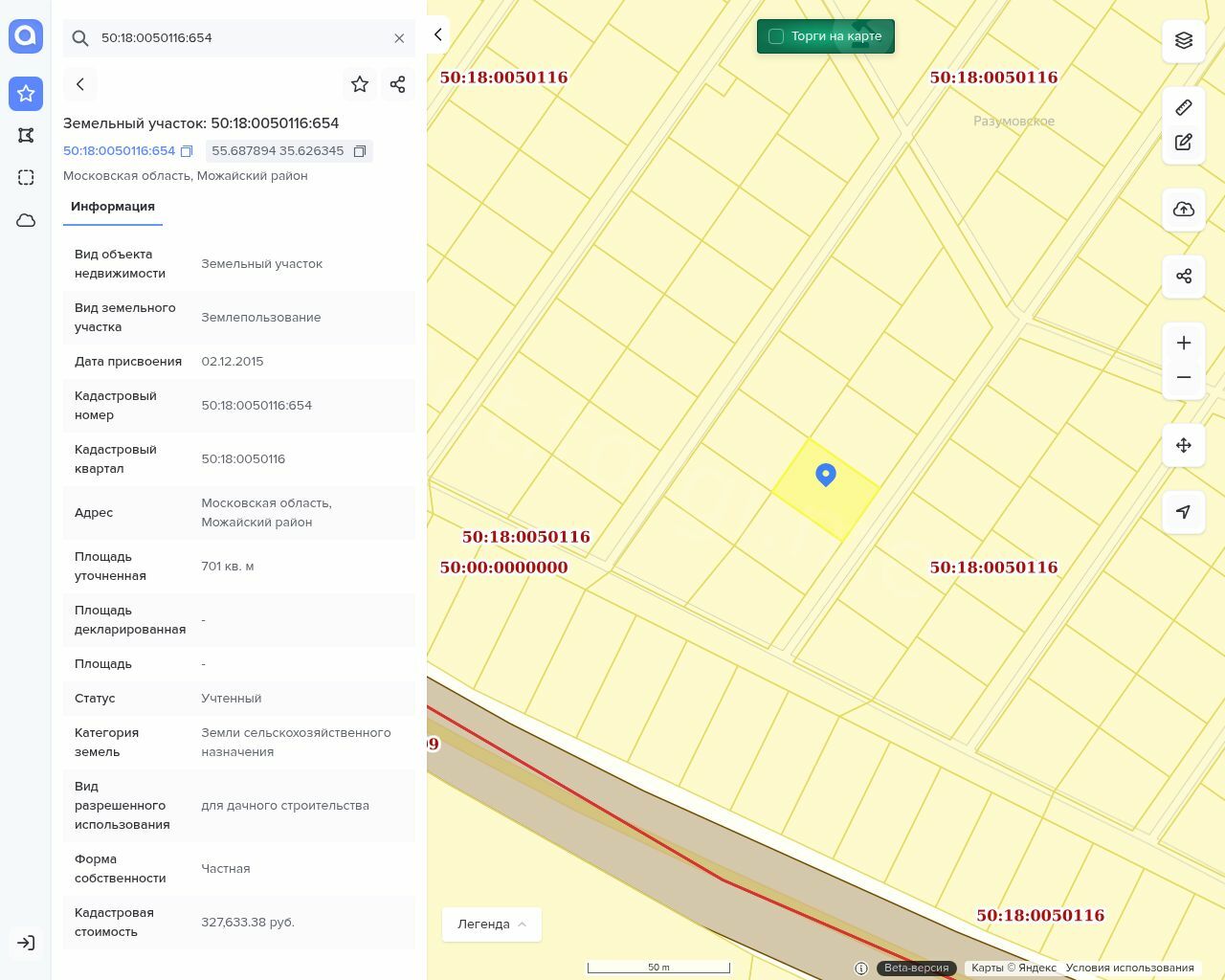Open the cadastral number link 50:18:0050116:654
The width and height of the screenshot is (1225, 980).
(x=119, y=151)
